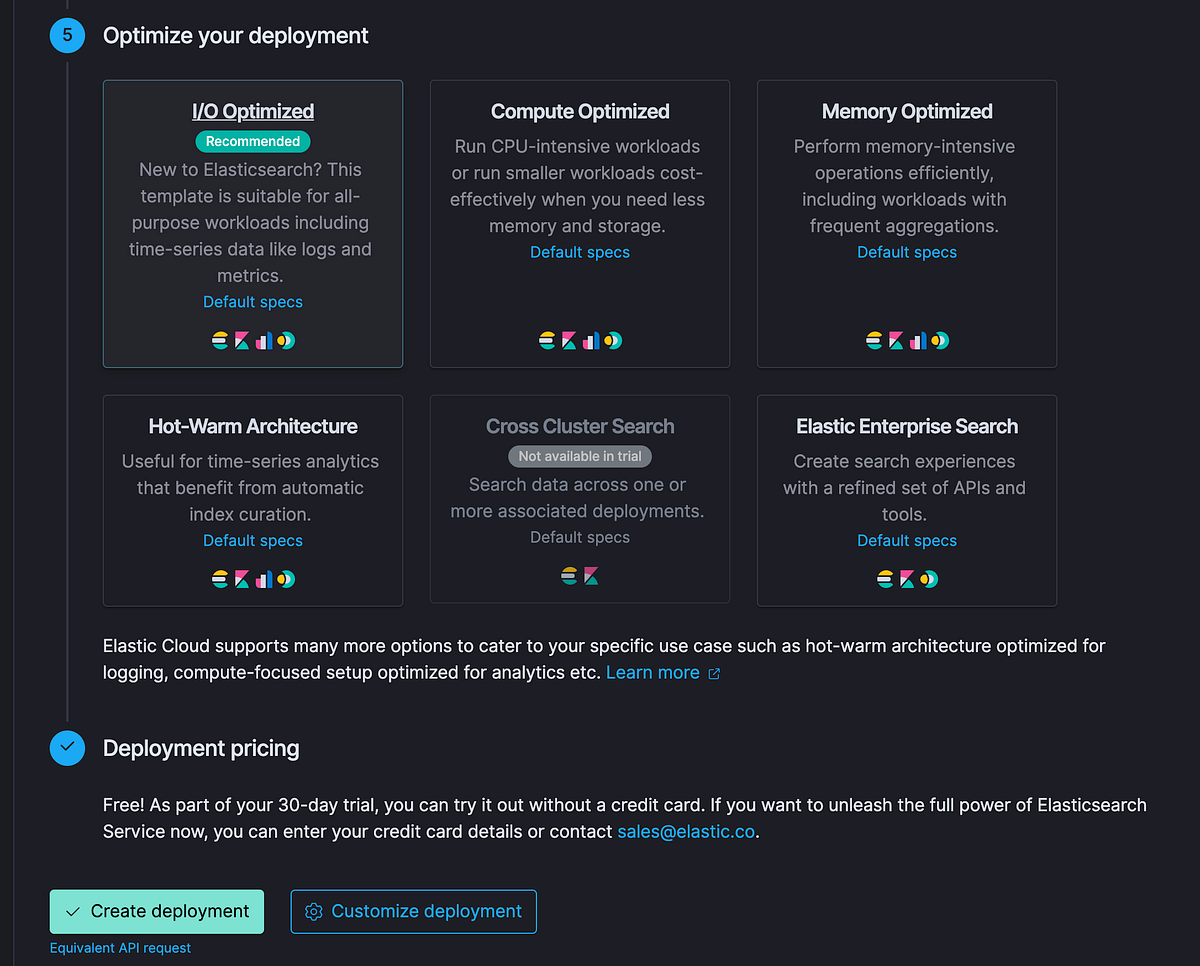Click Kibana icon in Compute Optimized card

pyautogui.click(x=570, y=341)
